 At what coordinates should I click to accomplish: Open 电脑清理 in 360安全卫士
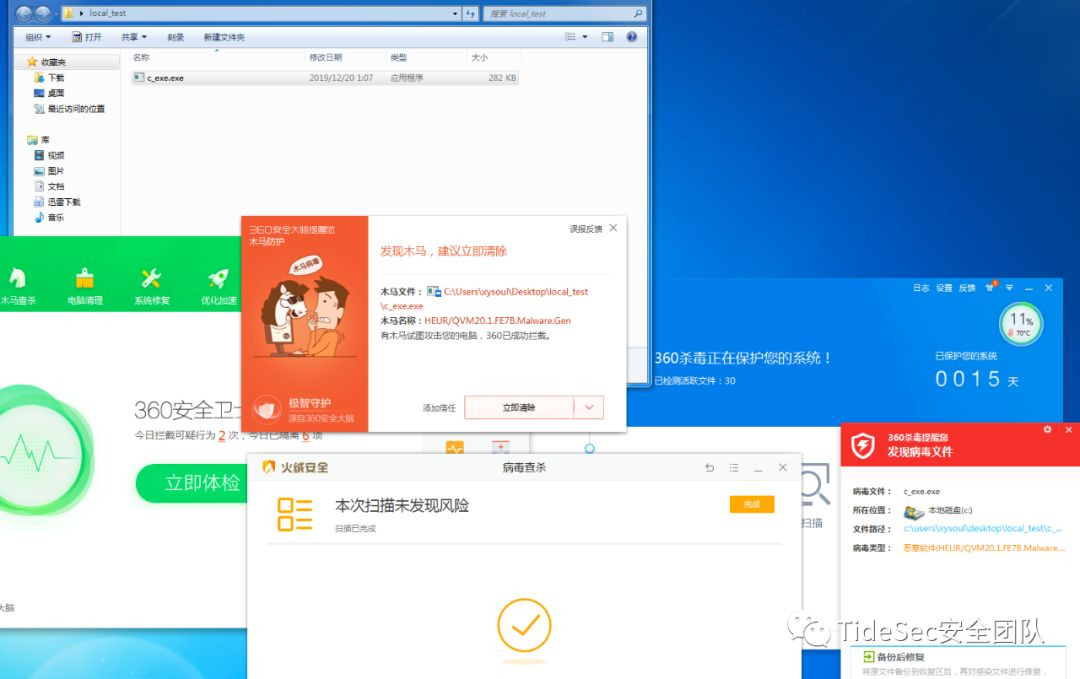[x=85, y=286]
